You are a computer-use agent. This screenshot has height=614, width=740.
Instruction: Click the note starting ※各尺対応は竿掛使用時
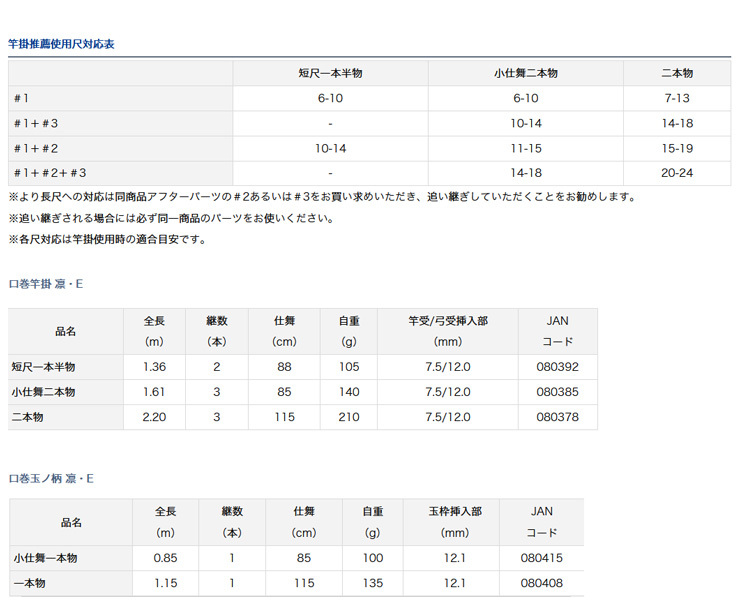108,240
